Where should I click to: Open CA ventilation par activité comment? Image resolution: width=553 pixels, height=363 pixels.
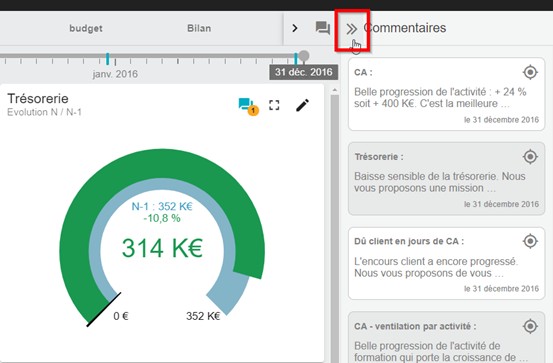tap(446, 337)
